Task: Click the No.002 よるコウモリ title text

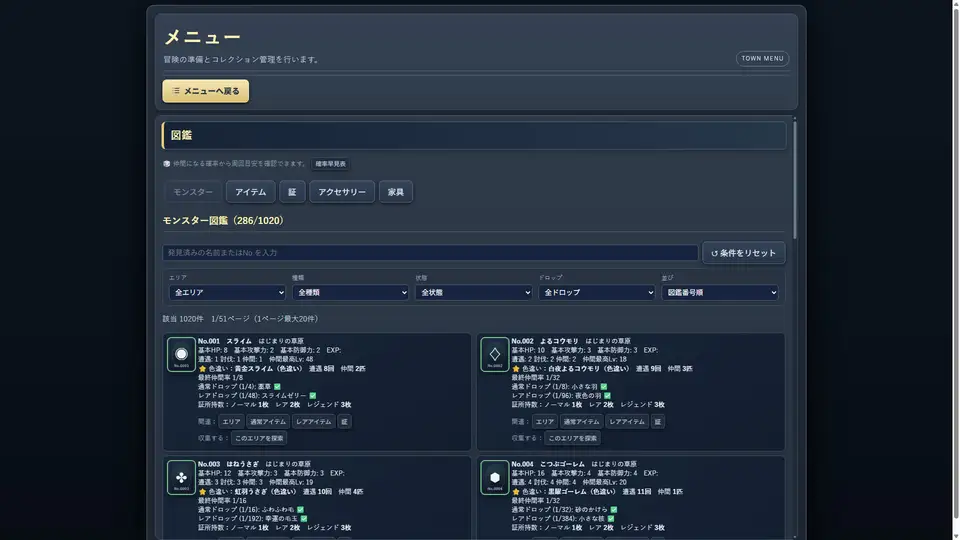Action: pyautogui.click(x=545, y=341)
